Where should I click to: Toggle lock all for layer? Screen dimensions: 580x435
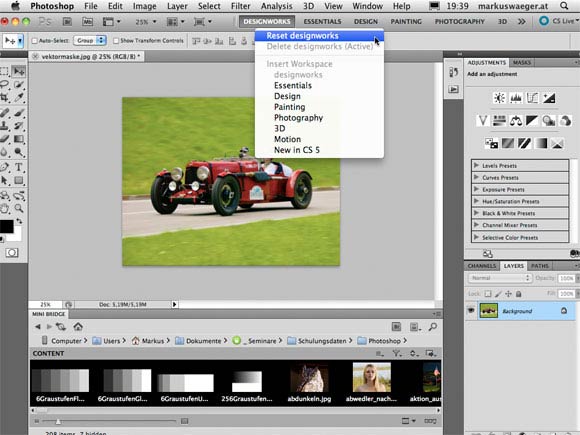pos(519,294)
